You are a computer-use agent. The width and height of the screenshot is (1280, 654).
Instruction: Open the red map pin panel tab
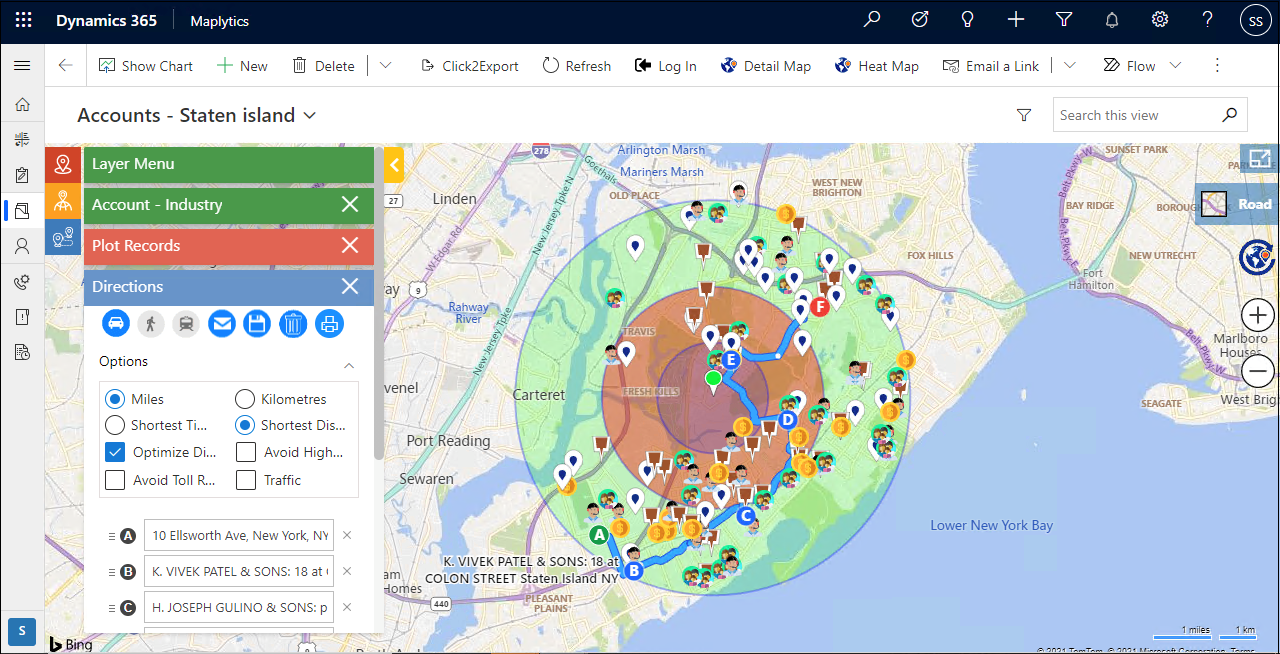[x=63, y=165]
